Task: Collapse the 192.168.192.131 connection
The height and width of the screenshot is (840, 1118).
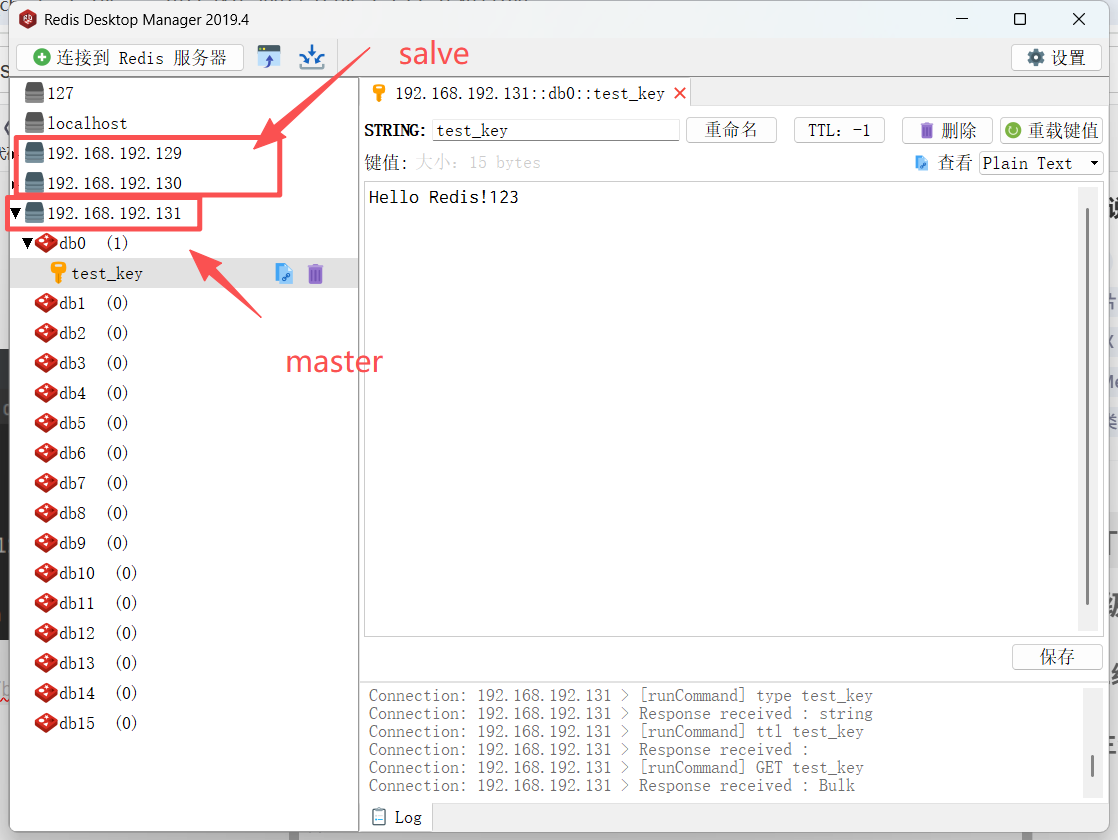Action: point(15,213)
